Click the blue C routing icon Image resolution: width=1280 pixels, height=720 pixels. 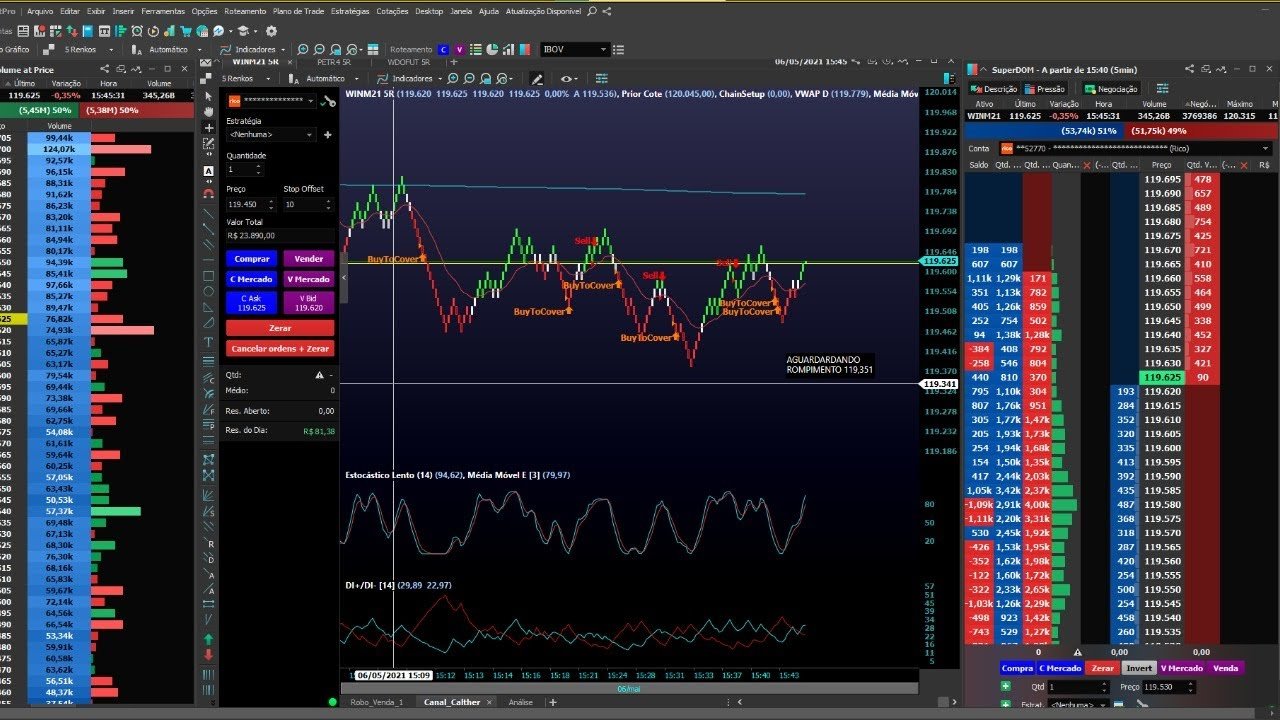coord(444,49)
